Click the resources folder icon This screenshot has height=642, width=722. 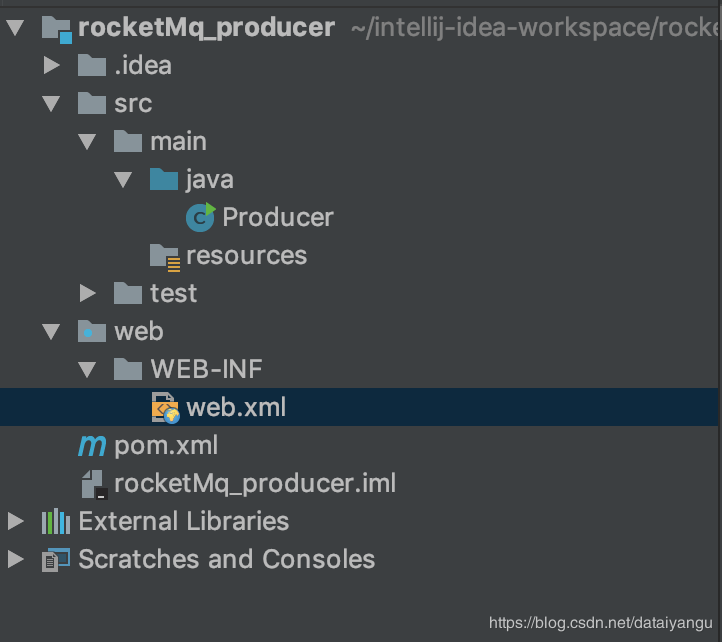pyautogui.click(x=164, y=257)
